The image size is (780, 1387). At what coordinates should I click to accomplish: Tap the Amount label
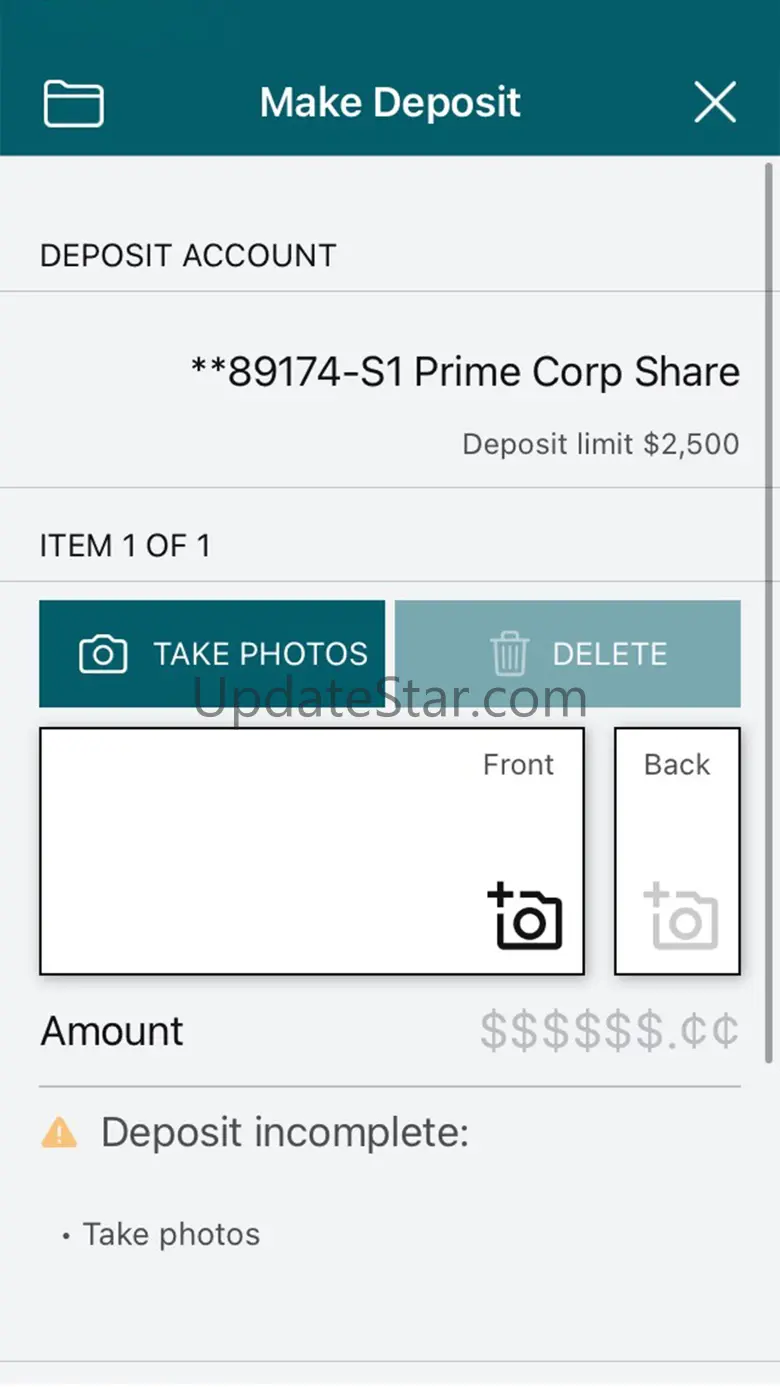tap(112, 1031)
